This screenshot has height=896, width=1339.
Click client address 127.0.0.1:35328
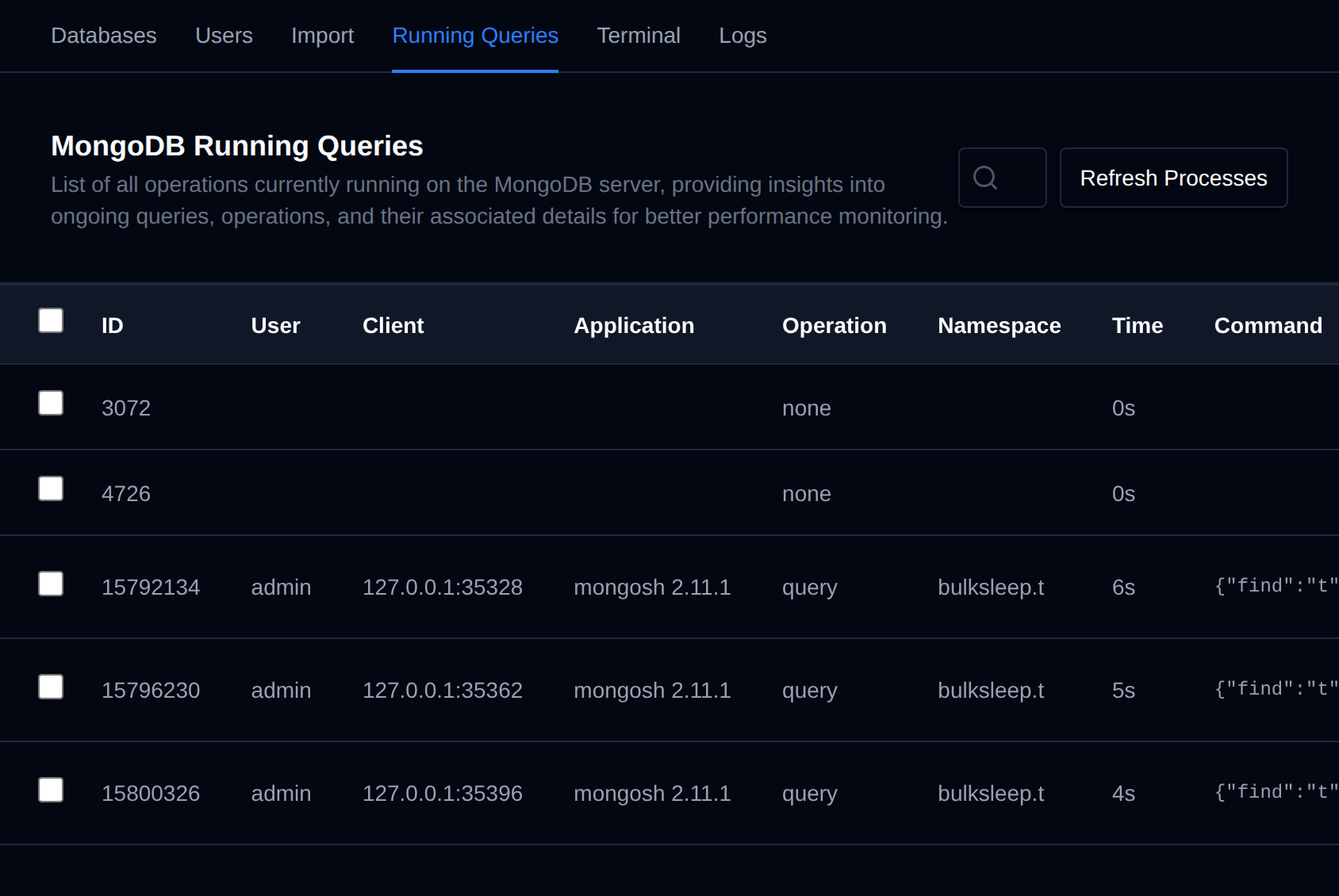click(x=443, y=588)
